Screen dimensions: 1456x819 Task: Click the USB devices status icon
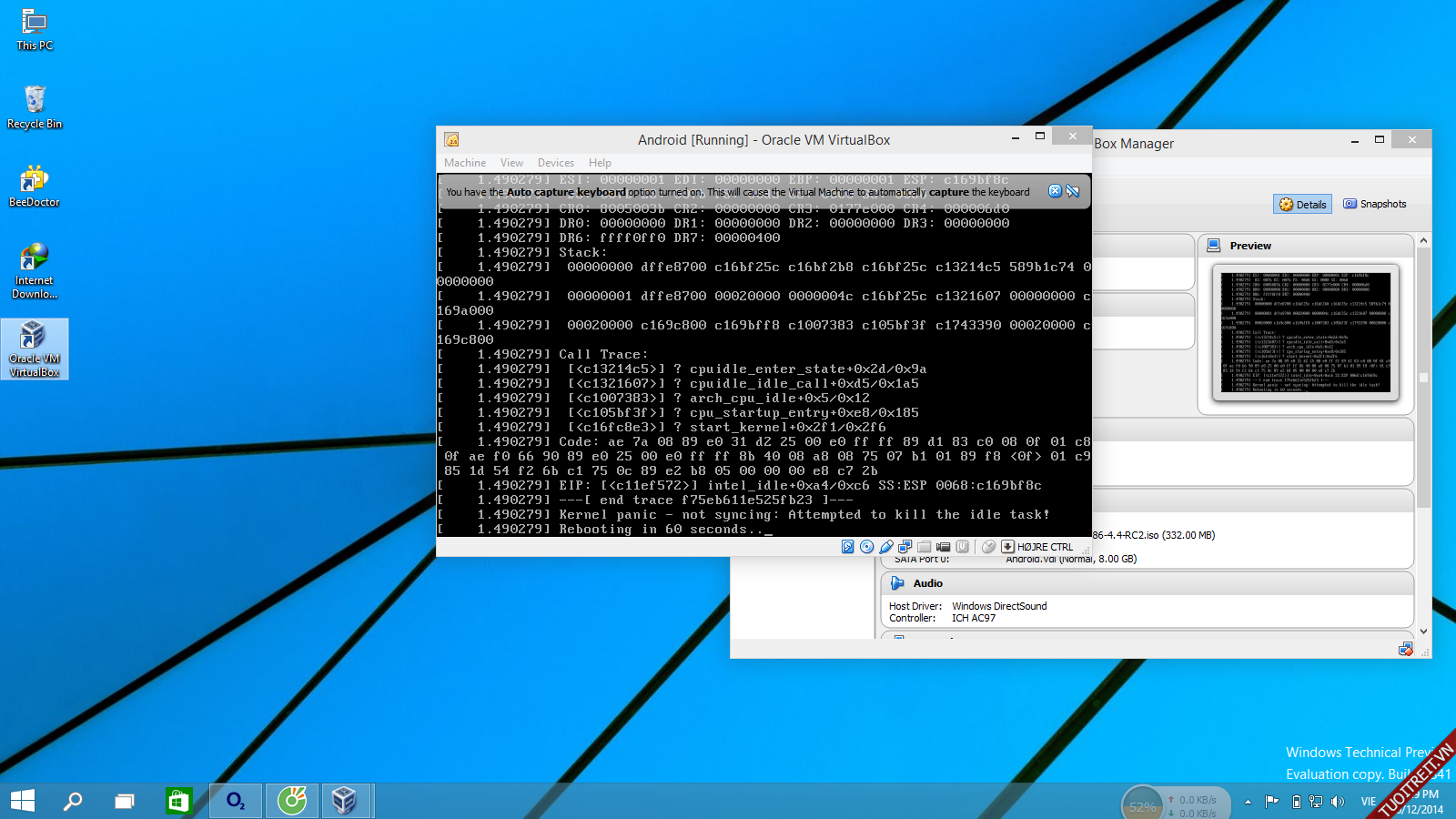point(885,547)
